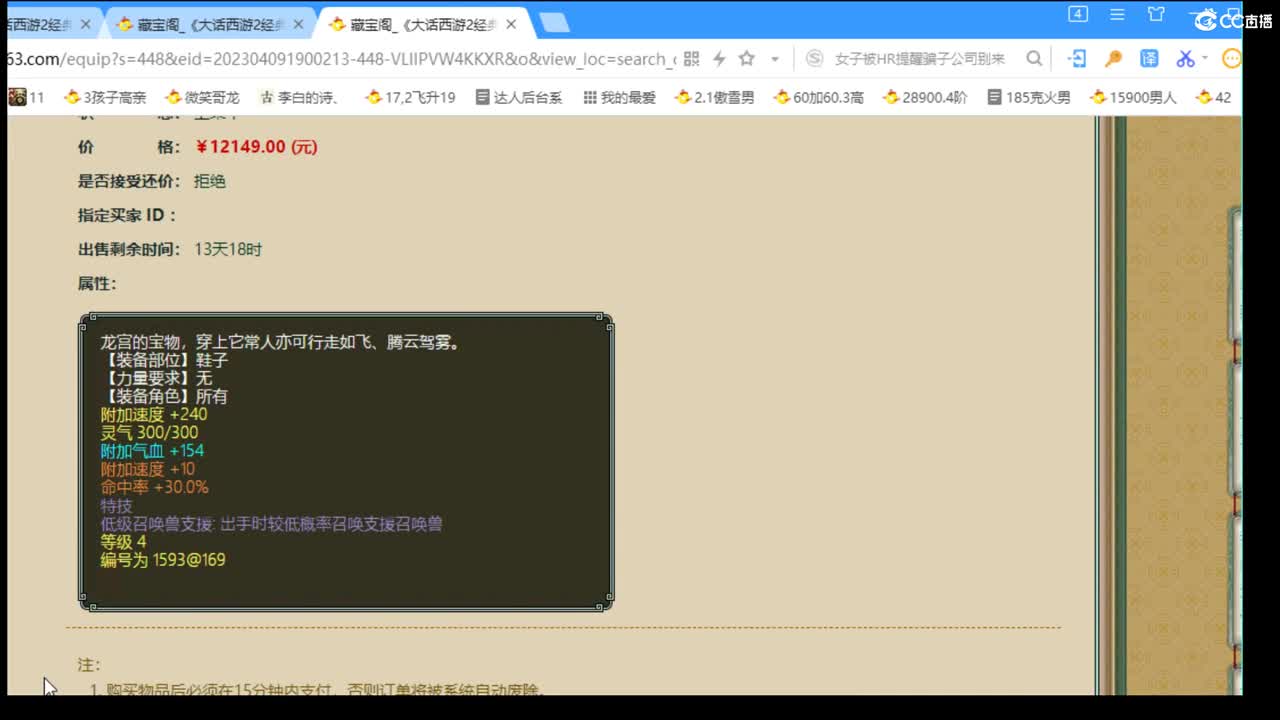This screenshot has width=1280, height=720.
Task: Click the login arrow icon in toolbar
Action: 1077,59
